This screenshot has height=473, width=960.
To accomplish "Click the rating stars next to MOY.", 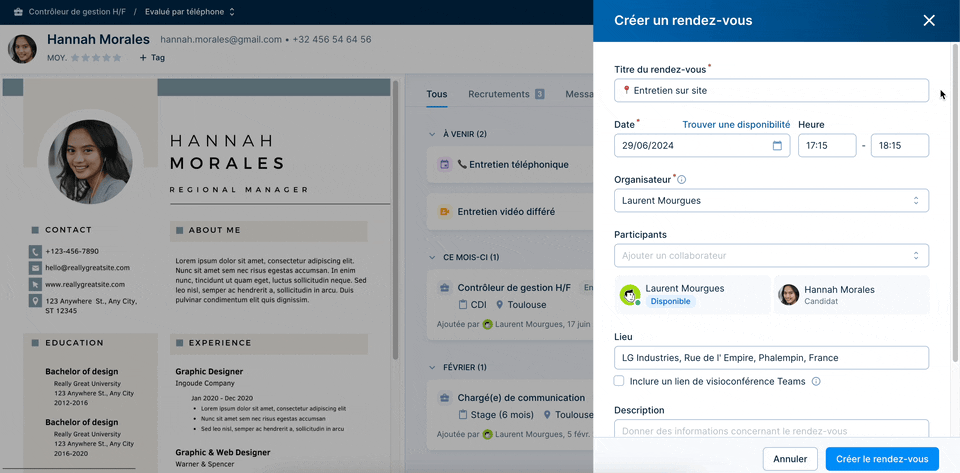I will click(96, 58).
